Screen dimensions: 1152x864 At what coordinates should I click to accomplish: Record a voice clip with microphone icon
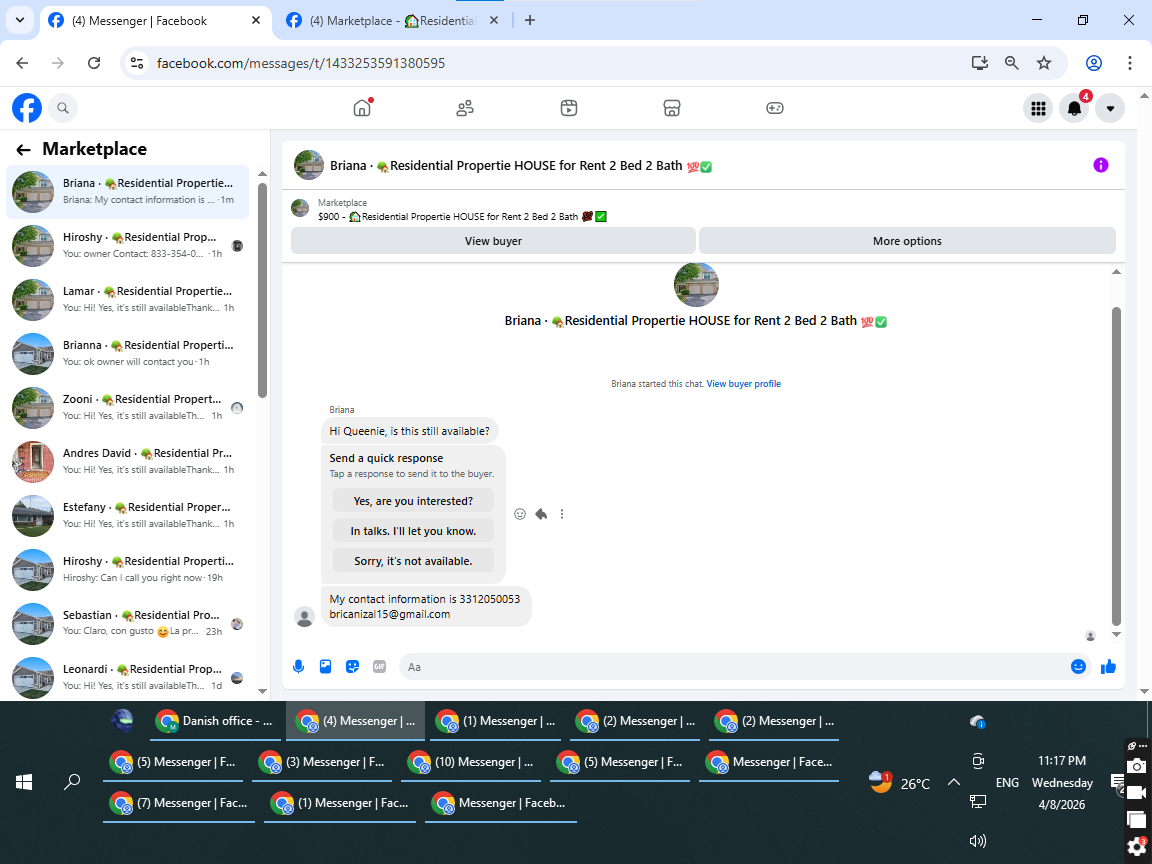click(298, 666)
